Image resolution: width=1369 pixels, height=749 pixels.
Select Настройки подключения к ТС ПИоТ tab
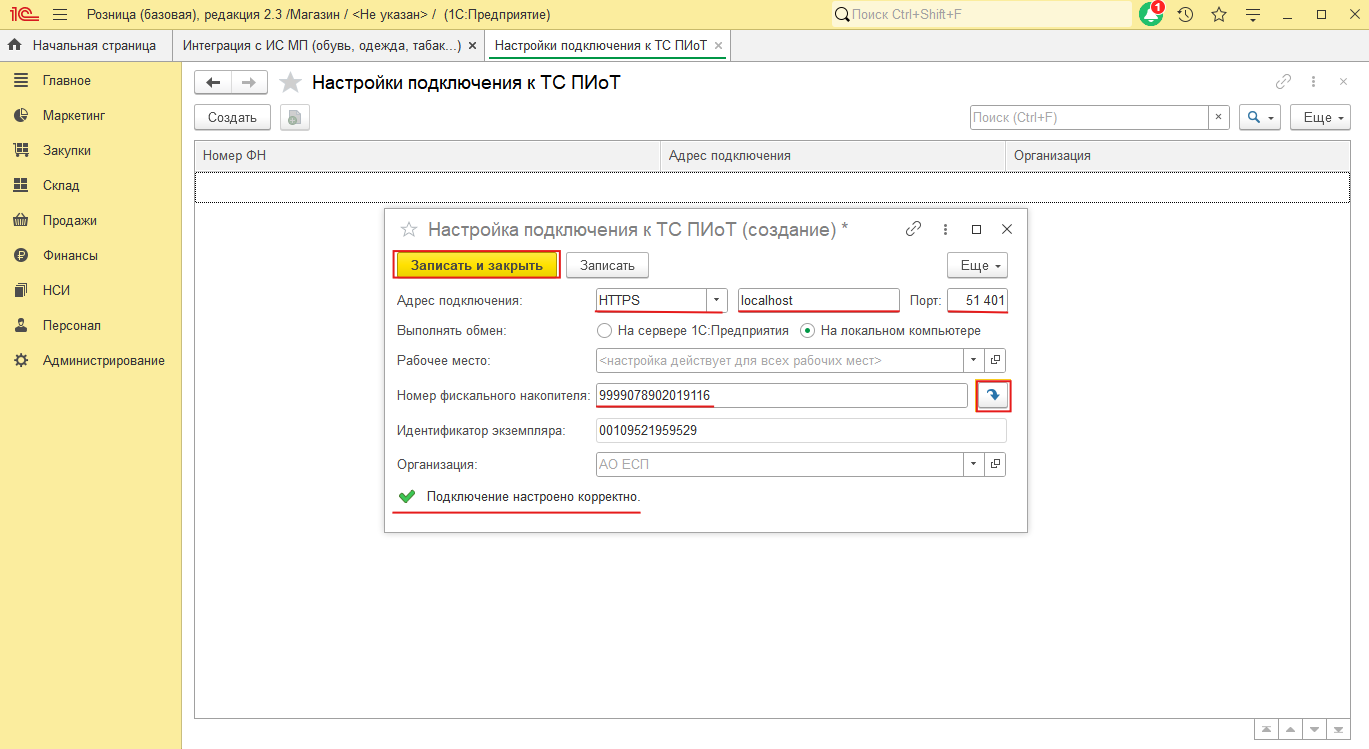coord(601,46)
